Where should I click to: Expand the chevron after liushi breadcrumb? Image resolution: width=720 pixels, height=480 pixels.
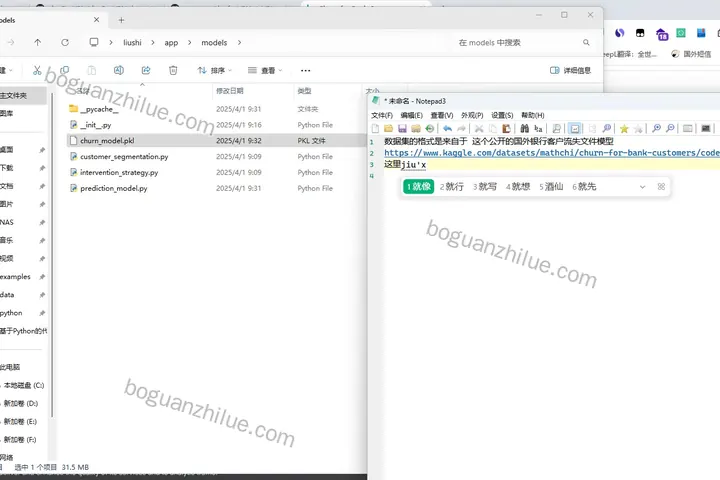point(153,42)
